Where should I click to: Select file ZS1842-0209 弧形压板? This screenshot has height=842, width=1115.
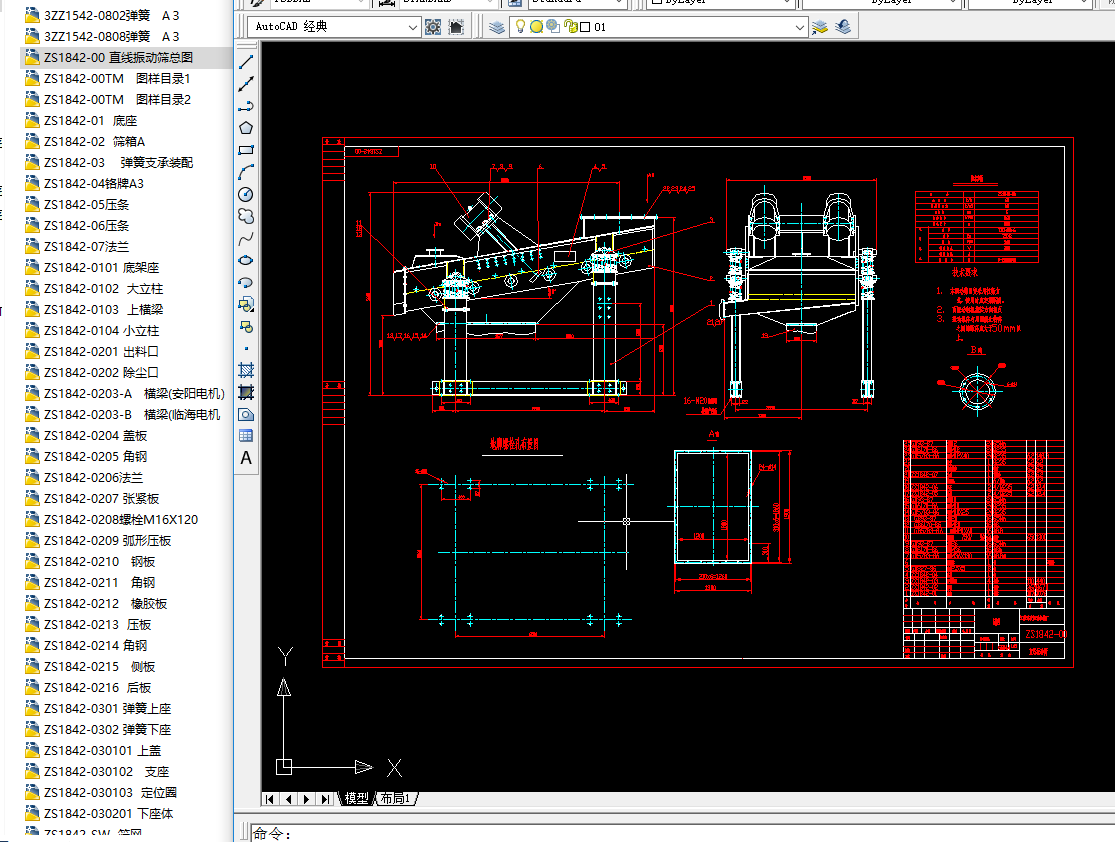tap(98, 540)
